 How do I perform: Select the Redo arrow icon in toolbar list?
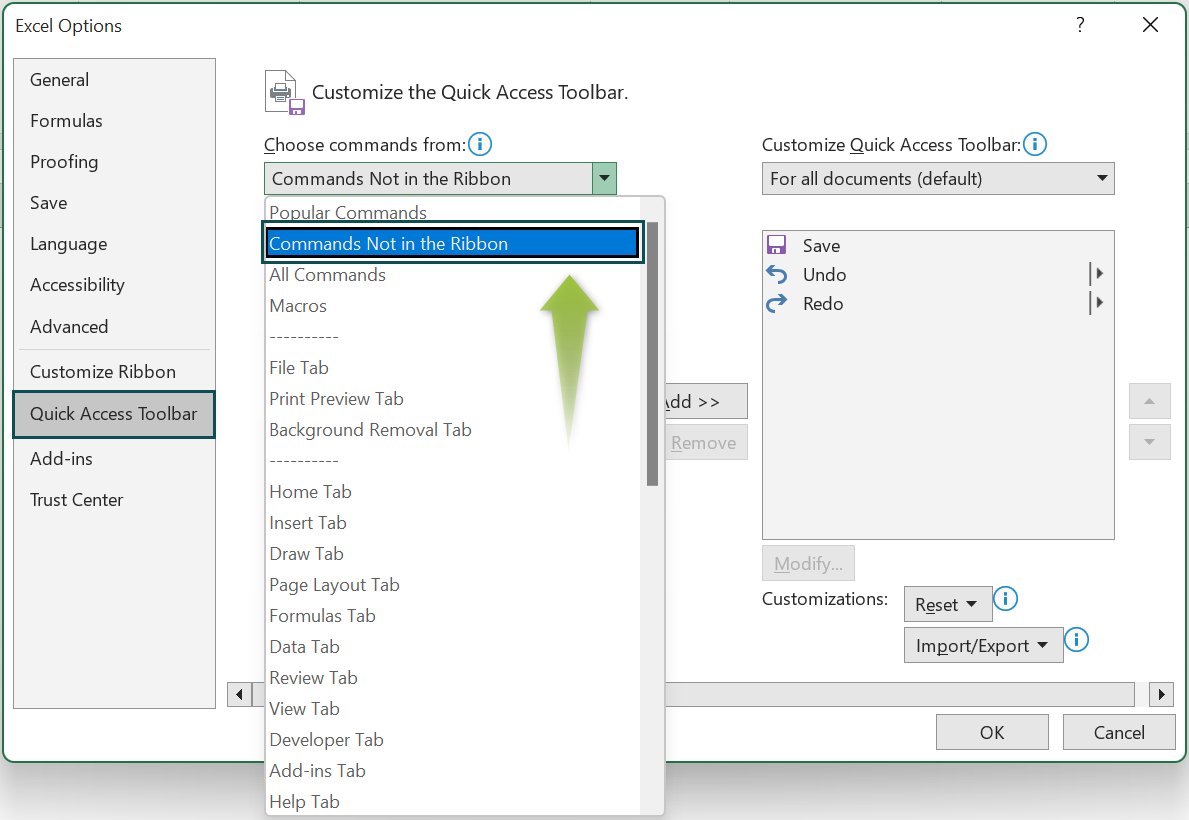pyautogui.click(x=776, y=303)
